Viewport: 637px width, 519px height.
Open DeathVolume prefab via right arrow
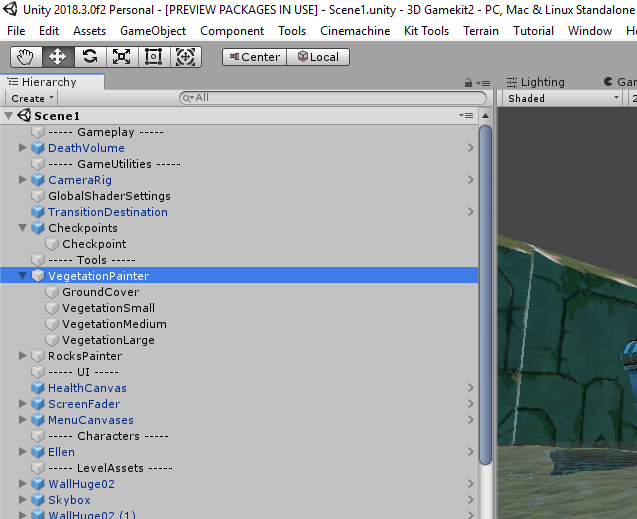[470, 148]
